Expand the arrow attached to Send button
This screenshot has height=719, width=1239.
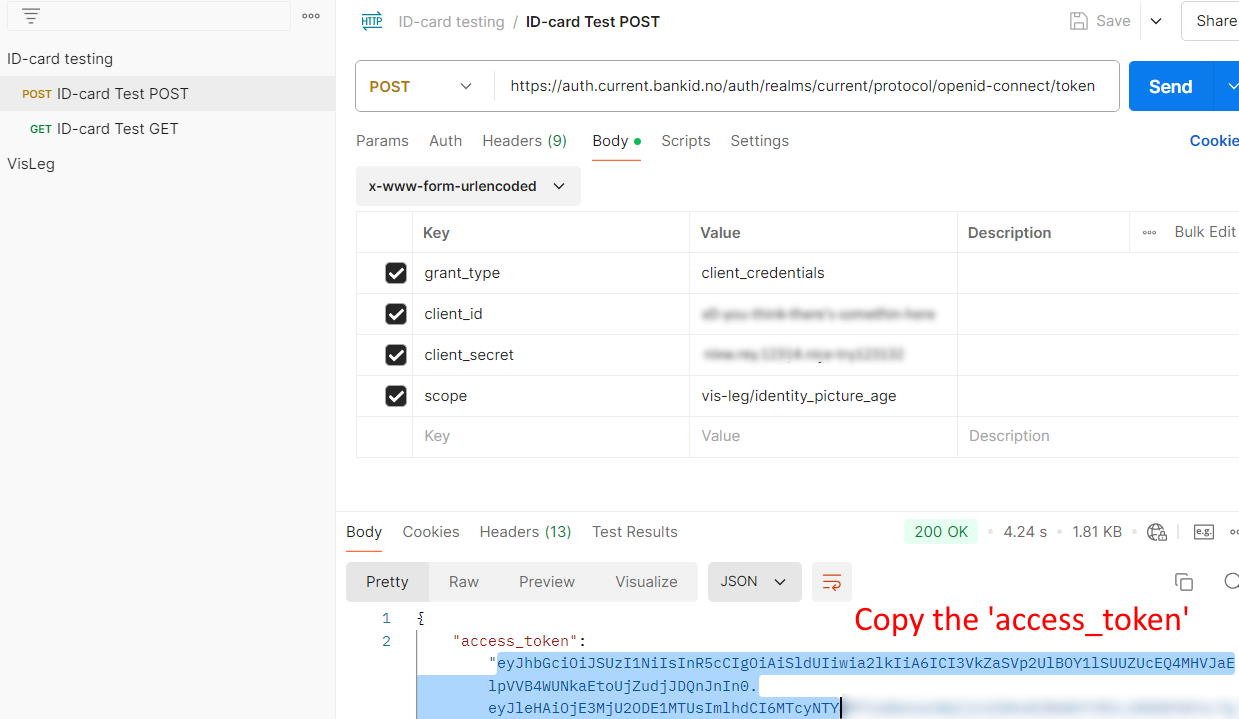(1228, 86)
